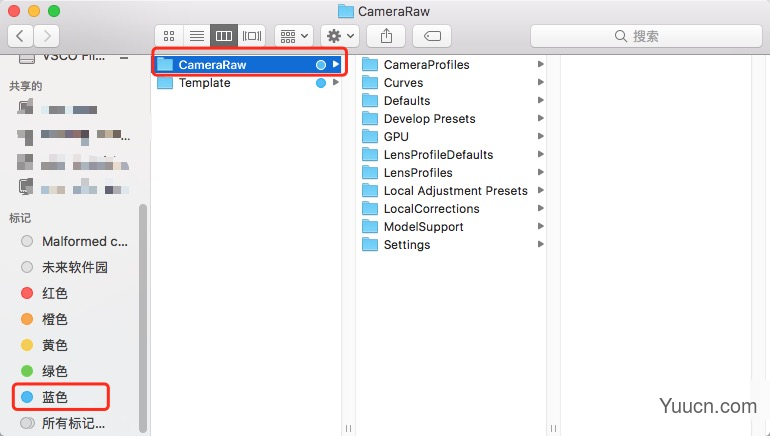Screen dimensions: 770x436
Task: Open the gear action menu
Action: point(340,36)
